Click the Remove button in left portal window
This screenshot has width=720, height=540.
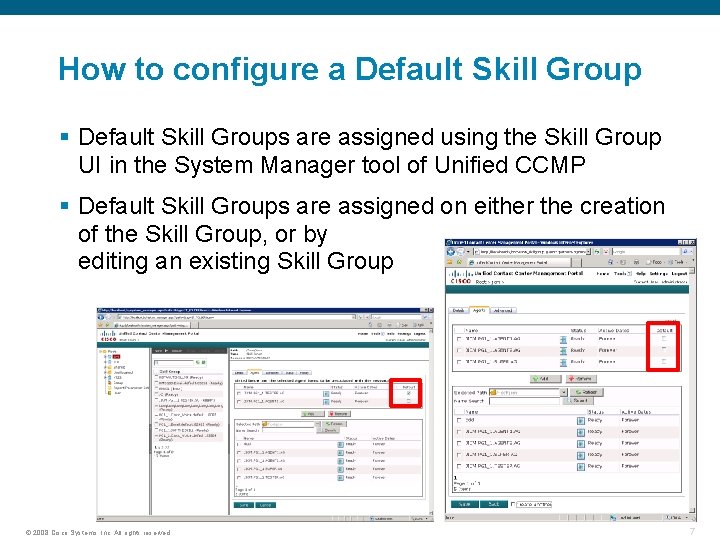(x=339, y=414)
